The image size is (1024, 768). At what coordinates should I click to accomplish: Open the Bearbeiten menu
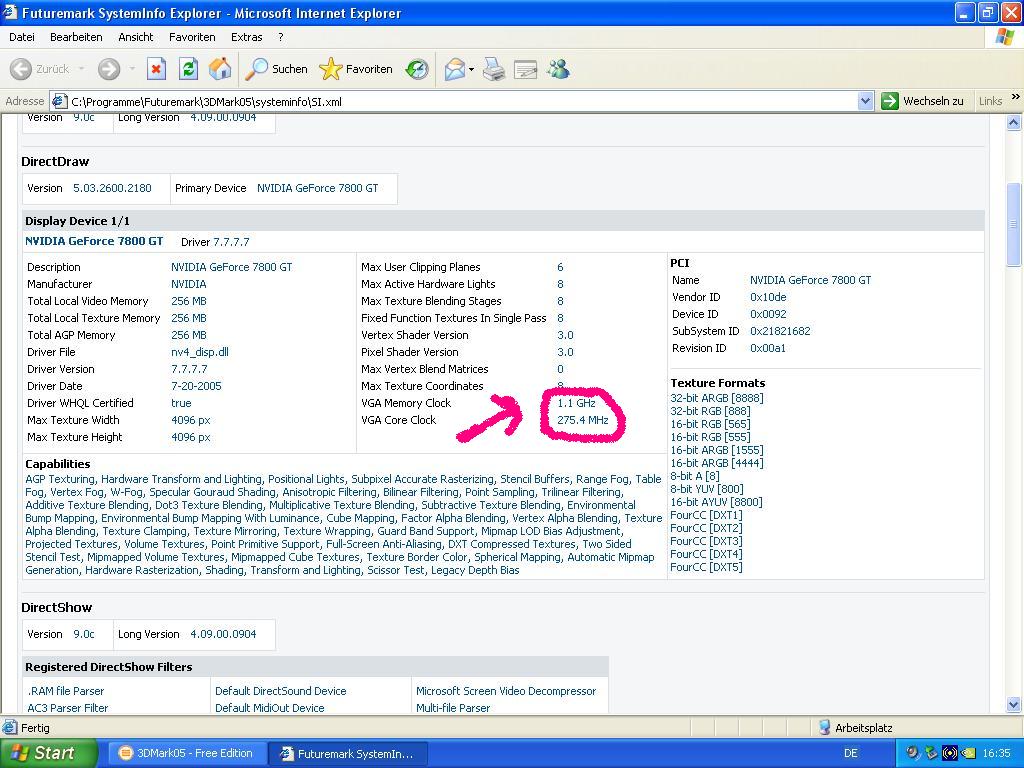tap(76, 37)
